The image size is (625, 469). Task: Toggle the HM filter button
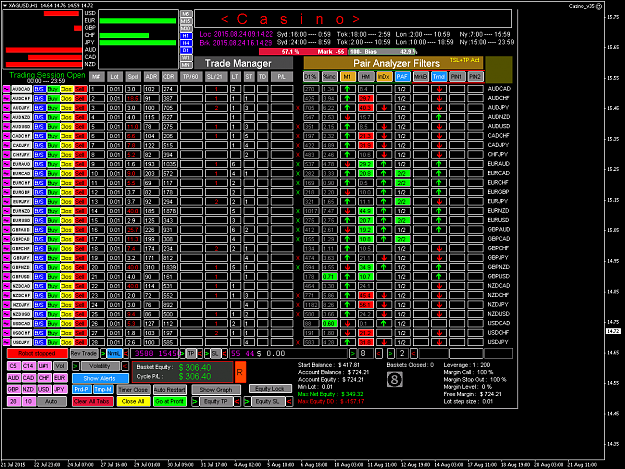(x=366, y=77)
